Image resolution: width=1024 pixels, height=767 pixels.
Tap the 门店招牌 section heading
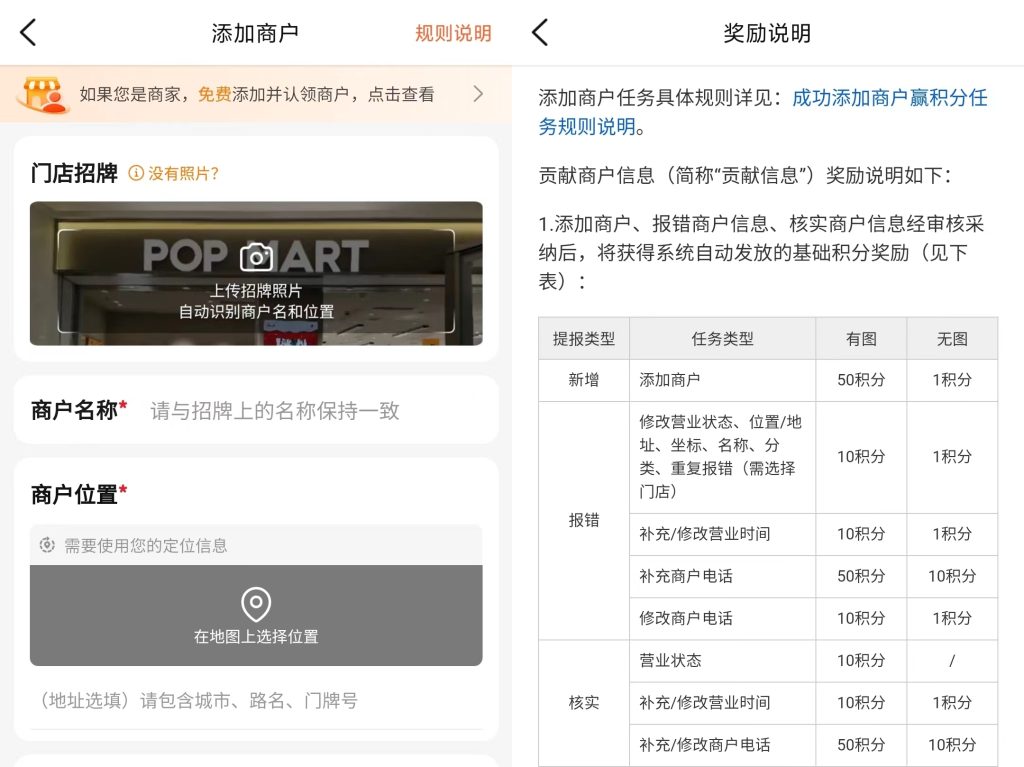tap(74, 173)
